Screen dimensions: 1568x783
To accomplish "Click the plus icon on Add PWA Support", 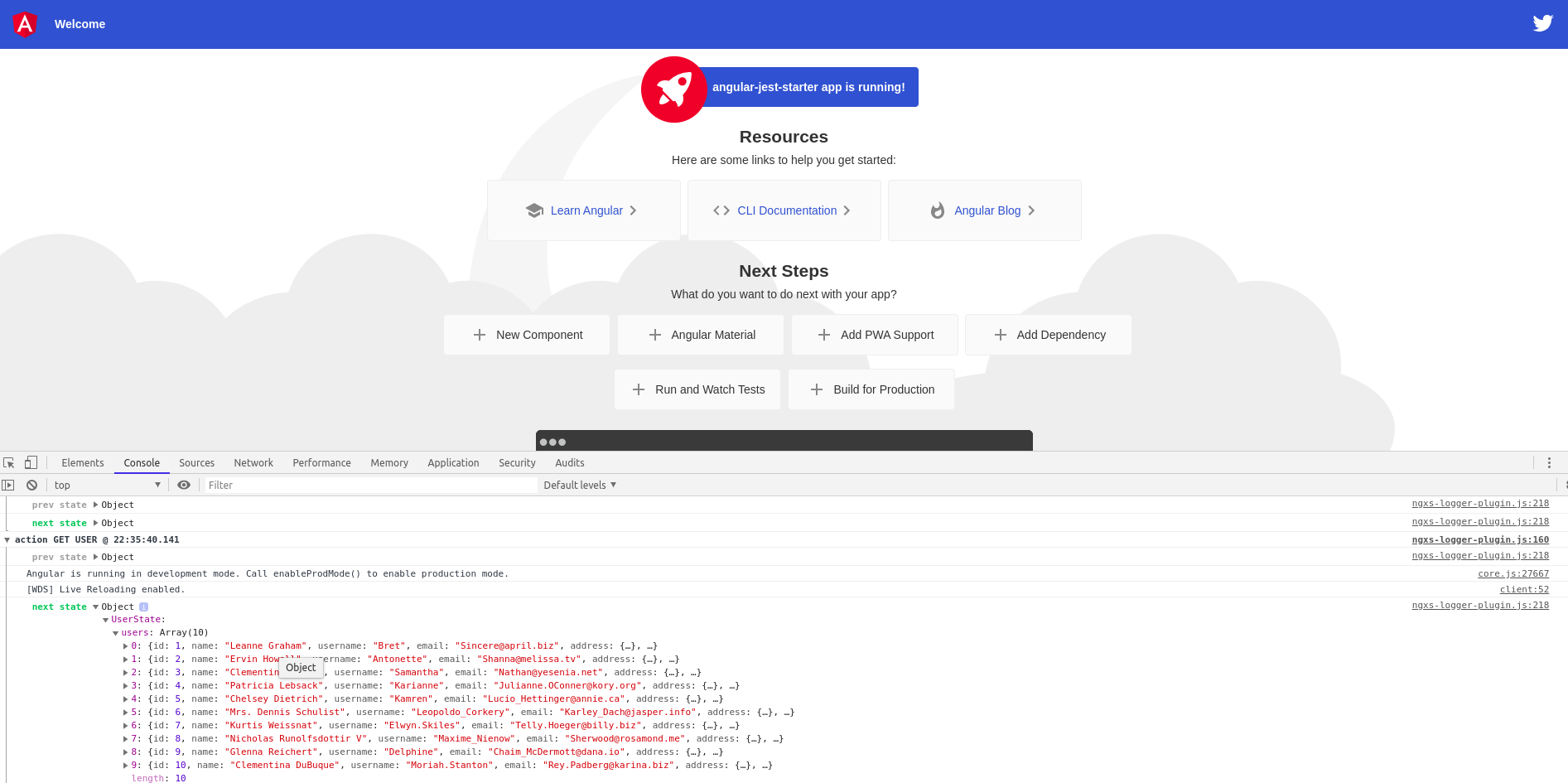I will [824, 335].
